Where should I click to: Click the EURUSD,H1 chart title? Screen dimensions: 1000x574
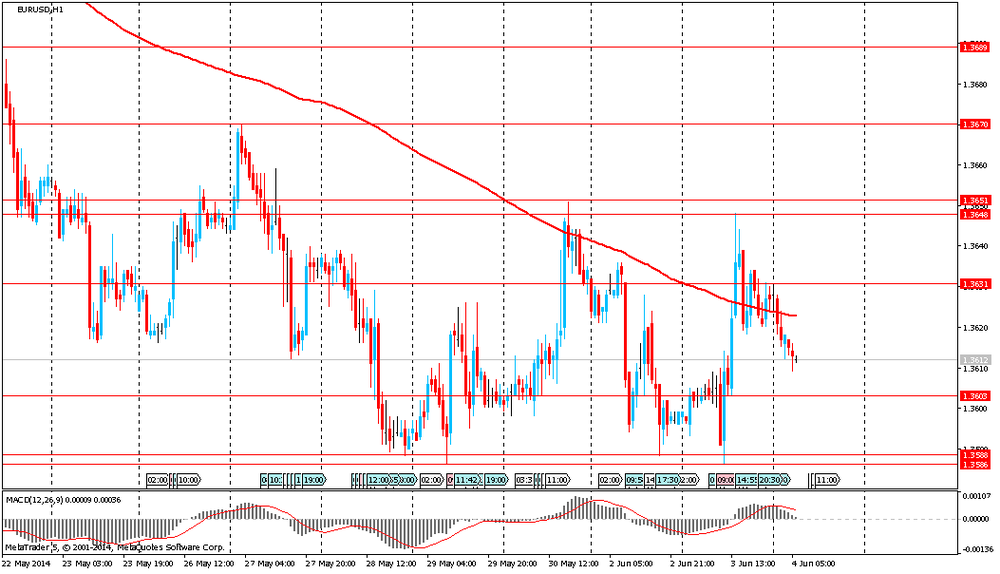40,9
